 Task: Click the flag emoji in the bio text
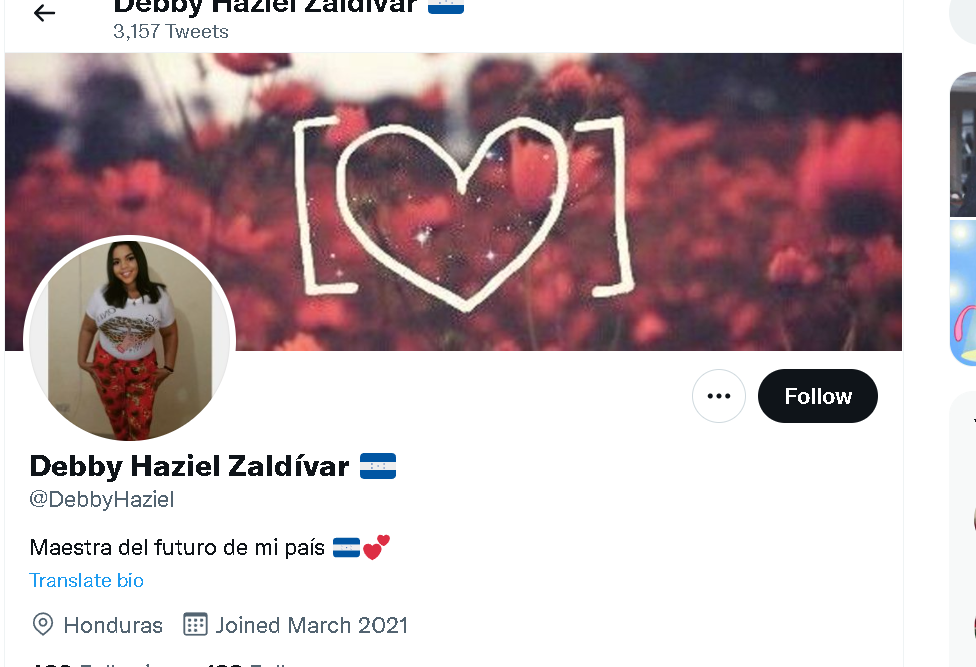(347, 548)
